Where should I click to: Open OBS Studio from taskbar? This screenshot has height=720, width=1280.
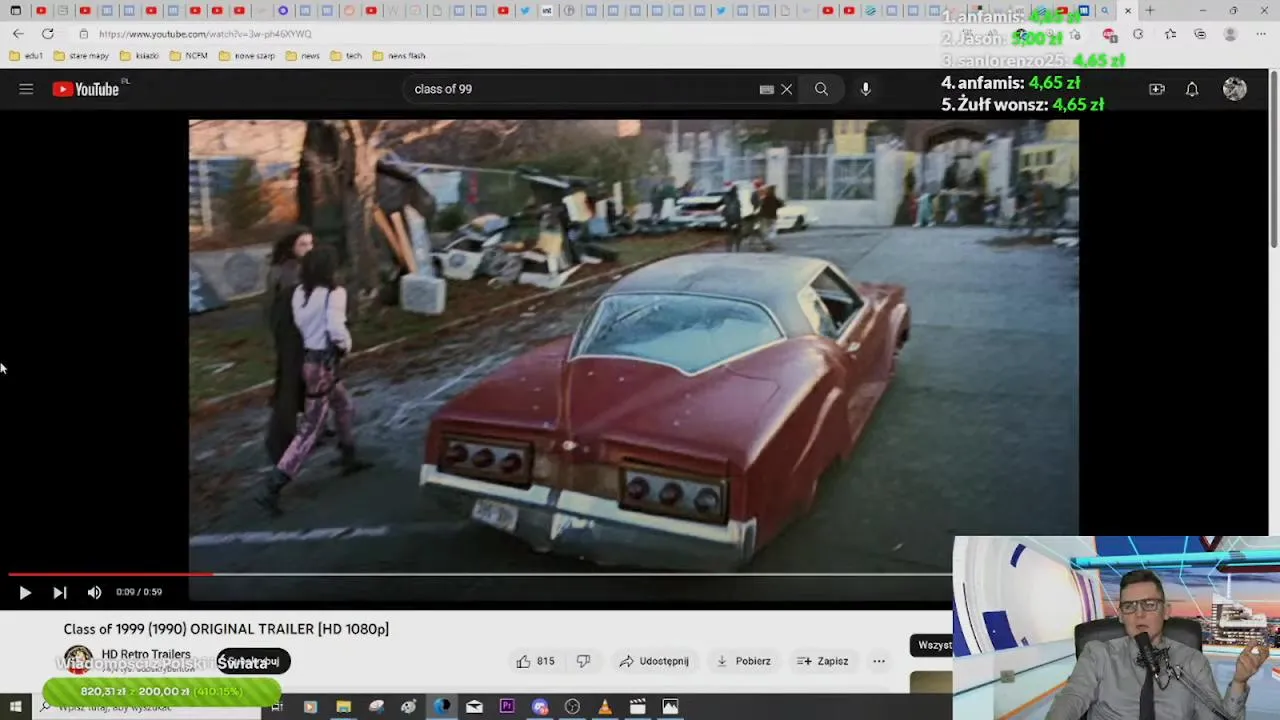click(x=572, y=707)
